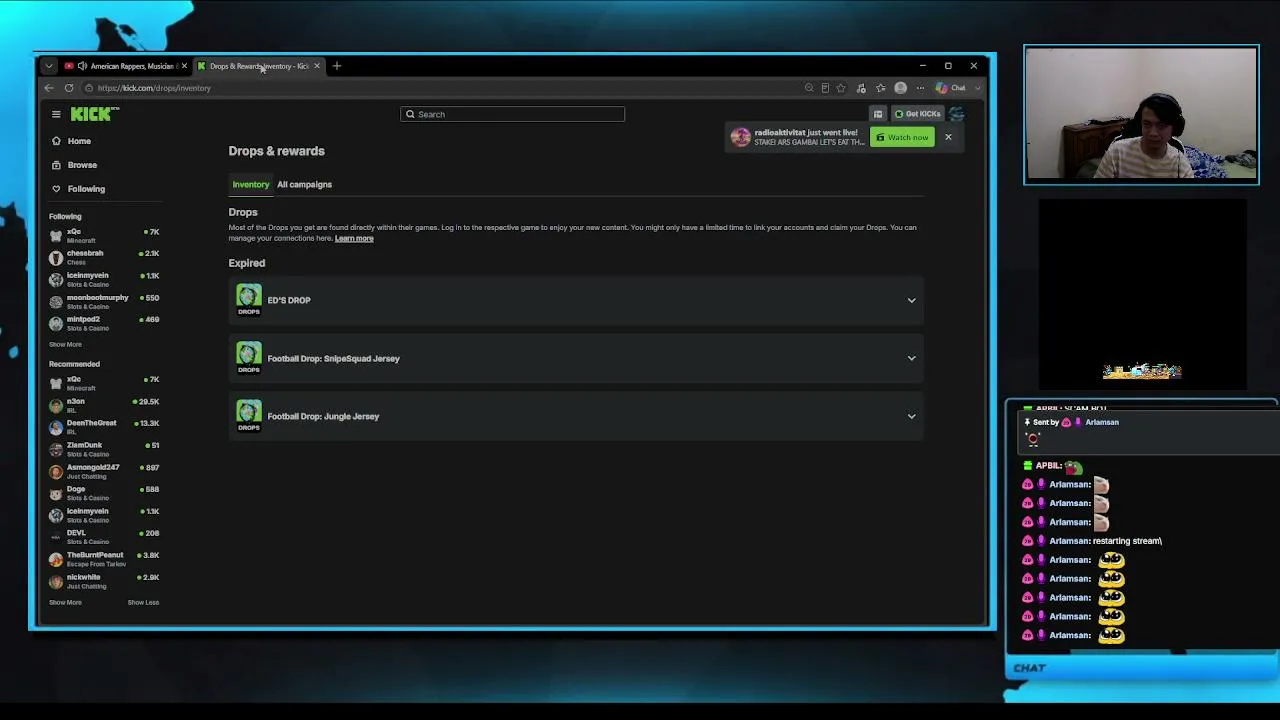Expand Football Drop: SnipeSquad Jersey
Screen dimensions: 1280x720
click(x=575, y=358)
